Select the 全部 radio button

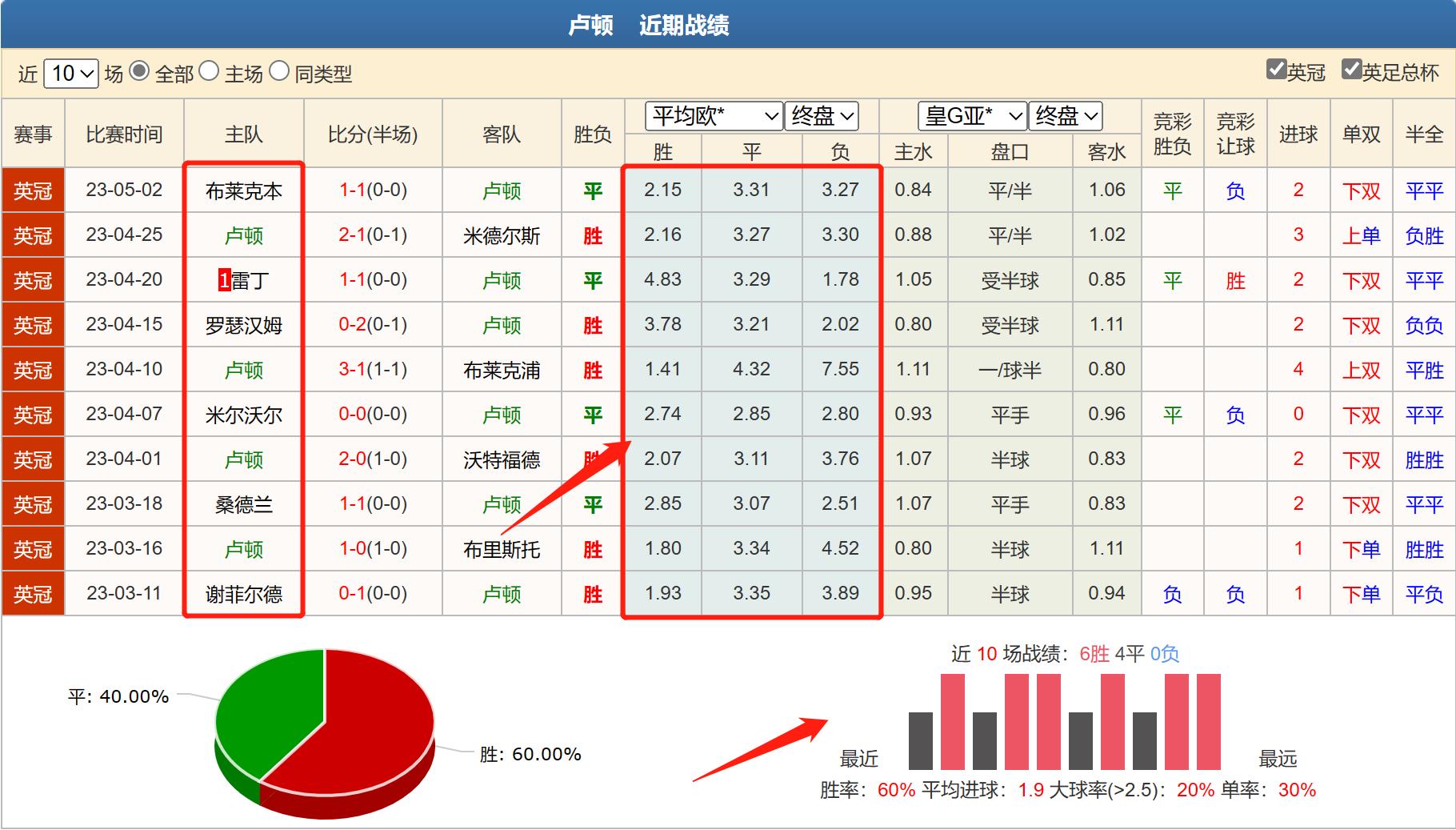(142, 72)
